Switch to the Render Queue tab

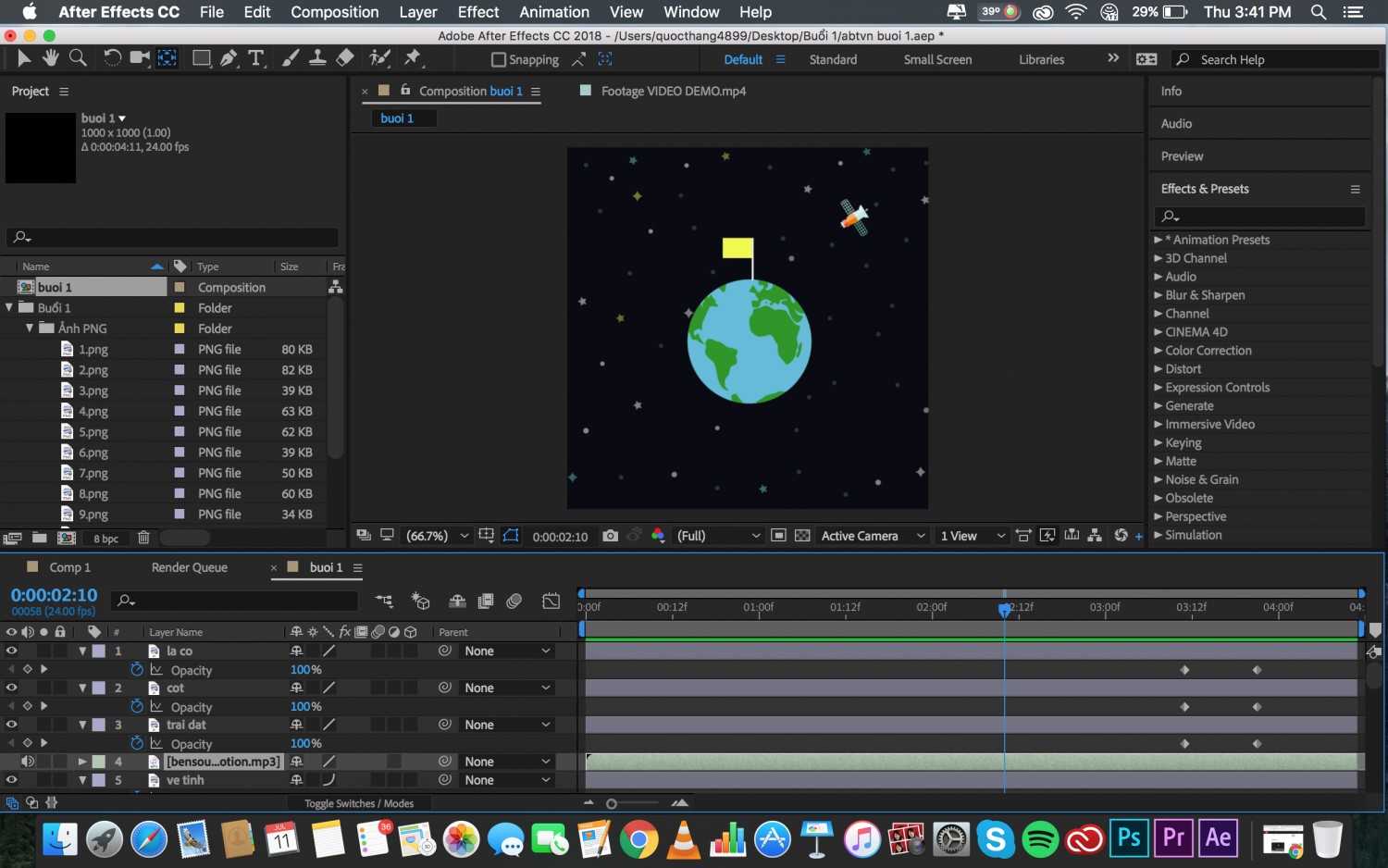click(189, 567)
